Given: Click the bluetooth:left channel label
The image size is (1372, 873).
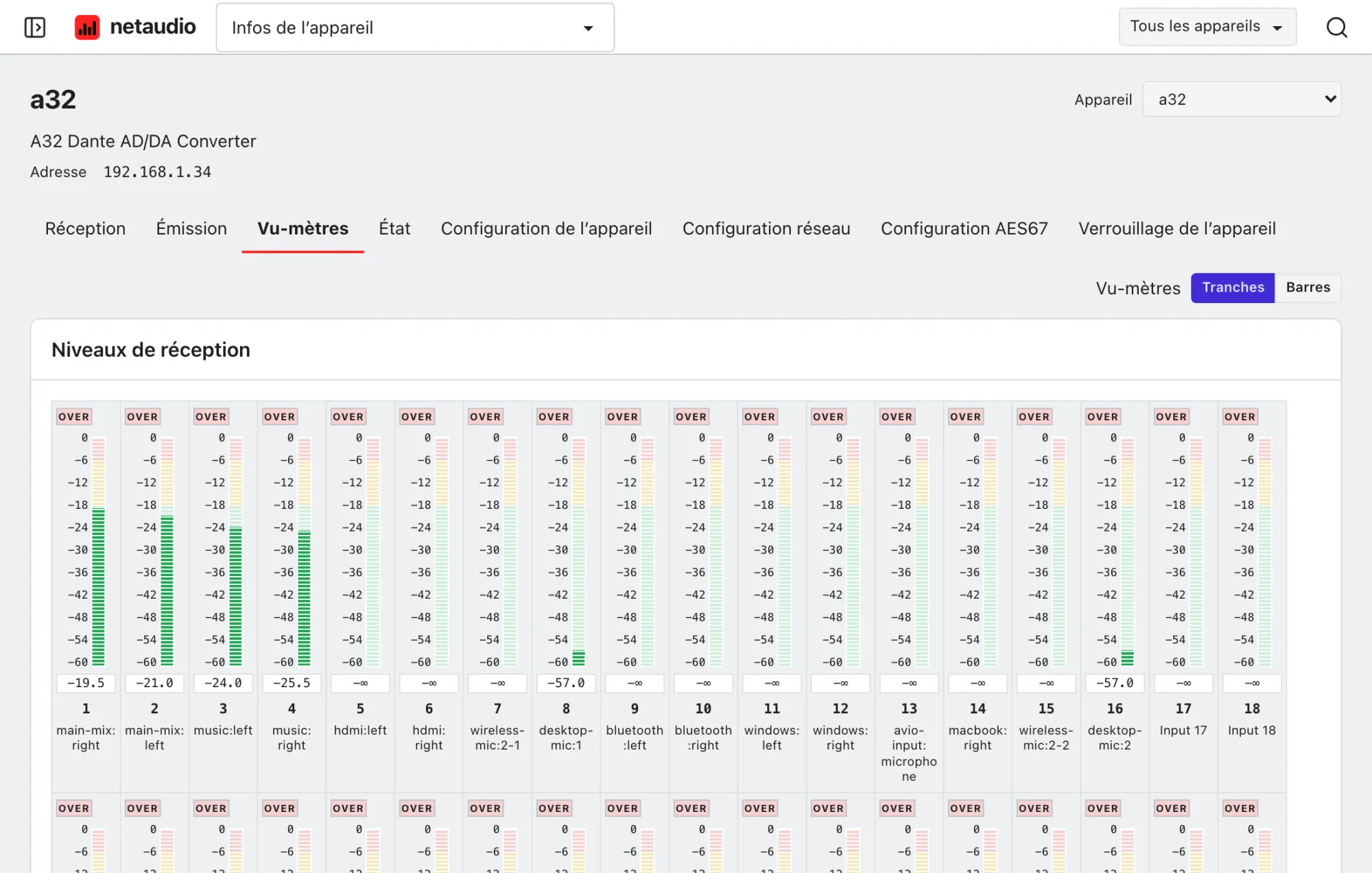Looking at the screenshot, I should tap(635, 738).
